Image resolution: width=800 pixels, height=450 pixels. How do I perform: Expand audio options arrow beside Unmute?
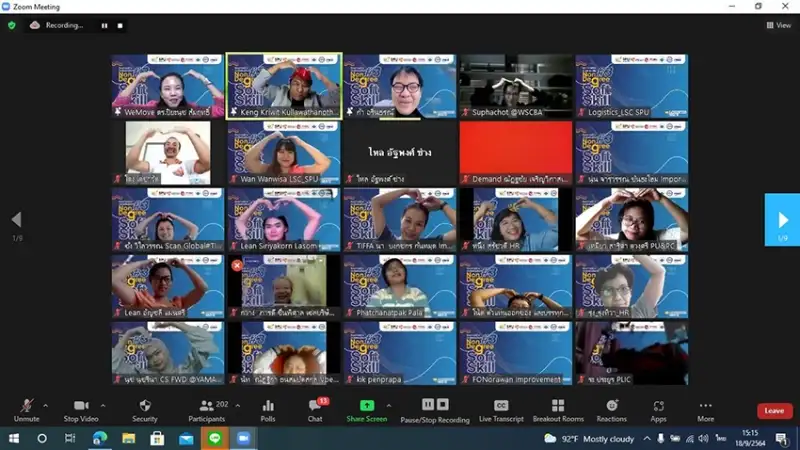[45, 405]
